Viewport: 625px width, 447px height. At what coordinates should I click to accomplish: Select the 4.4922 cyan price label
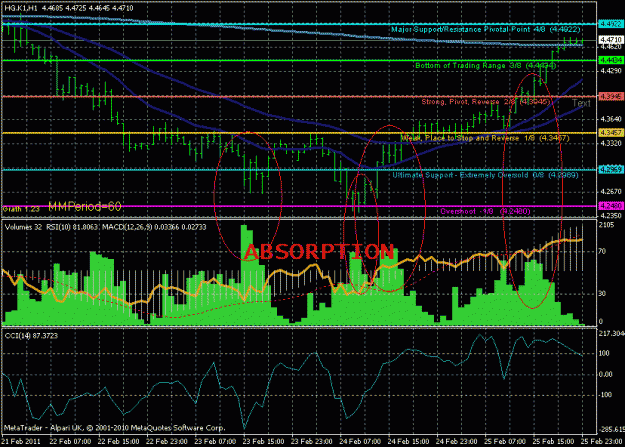(x=611, y=24)
